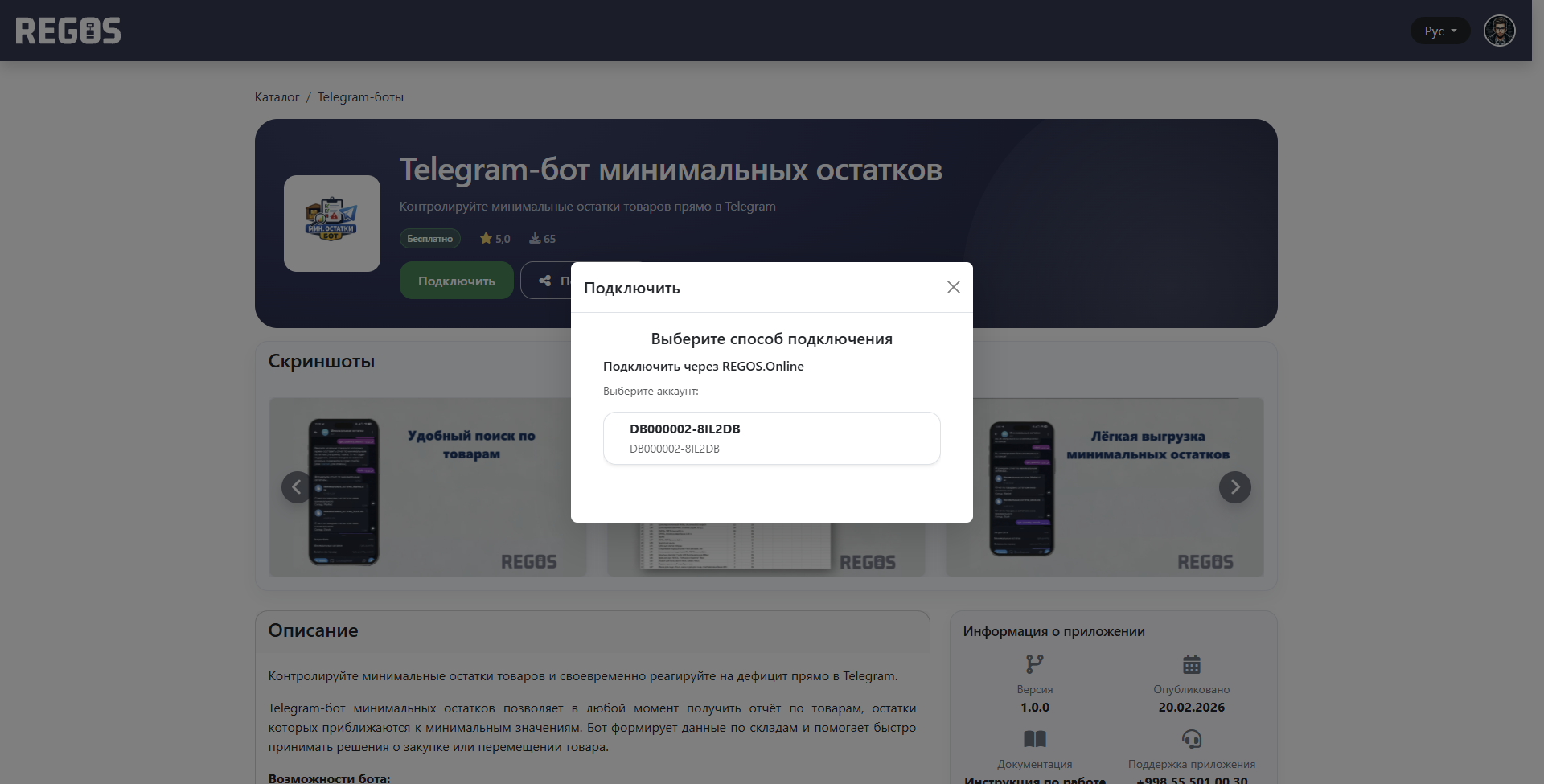
Task: Click the Опубликовано calendar icon
Action: [x=1191, y=664]
